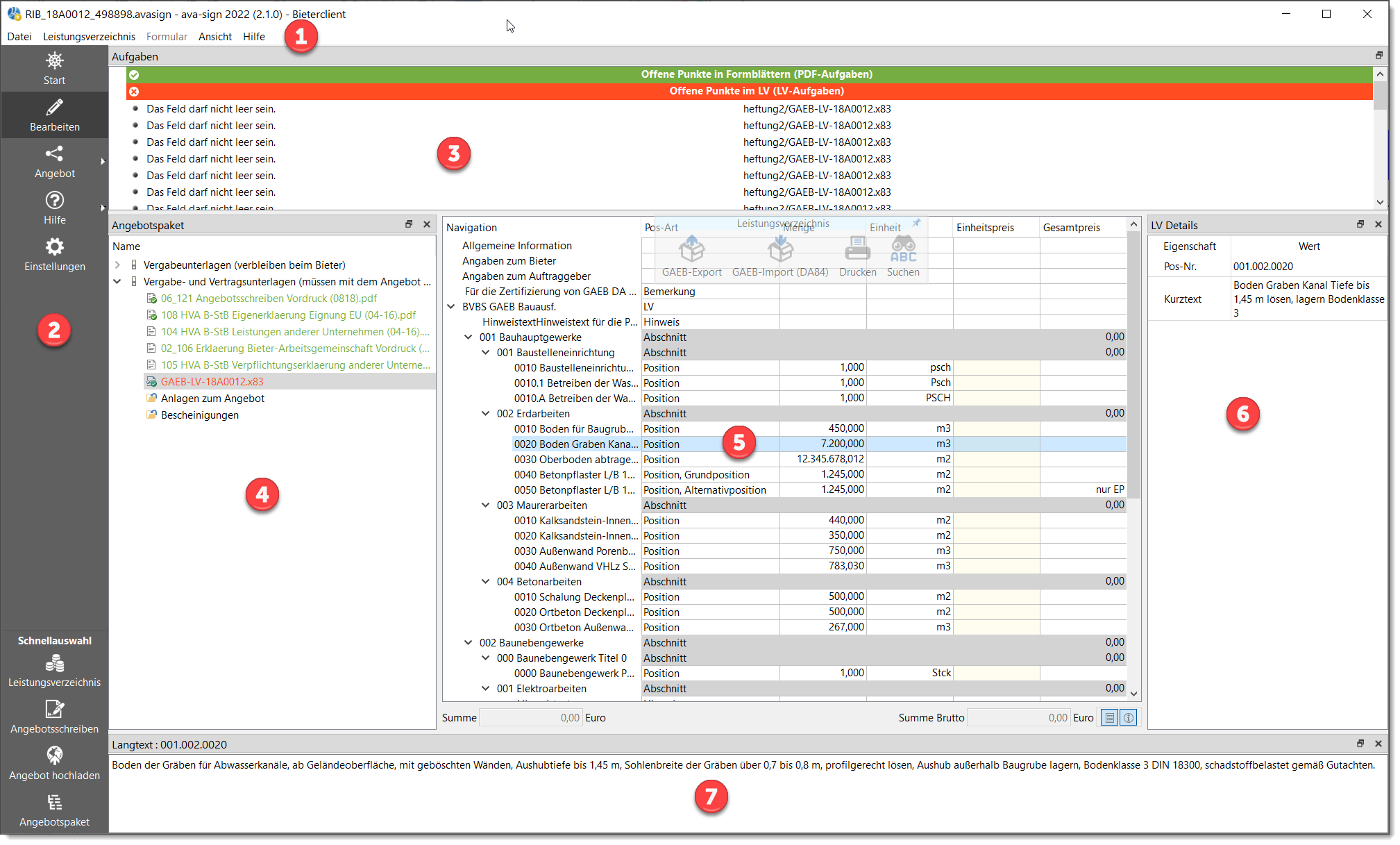The width and height of the screenshot is (1400, 845).
Task: Open the Datei menu
Action: [19, 37]
